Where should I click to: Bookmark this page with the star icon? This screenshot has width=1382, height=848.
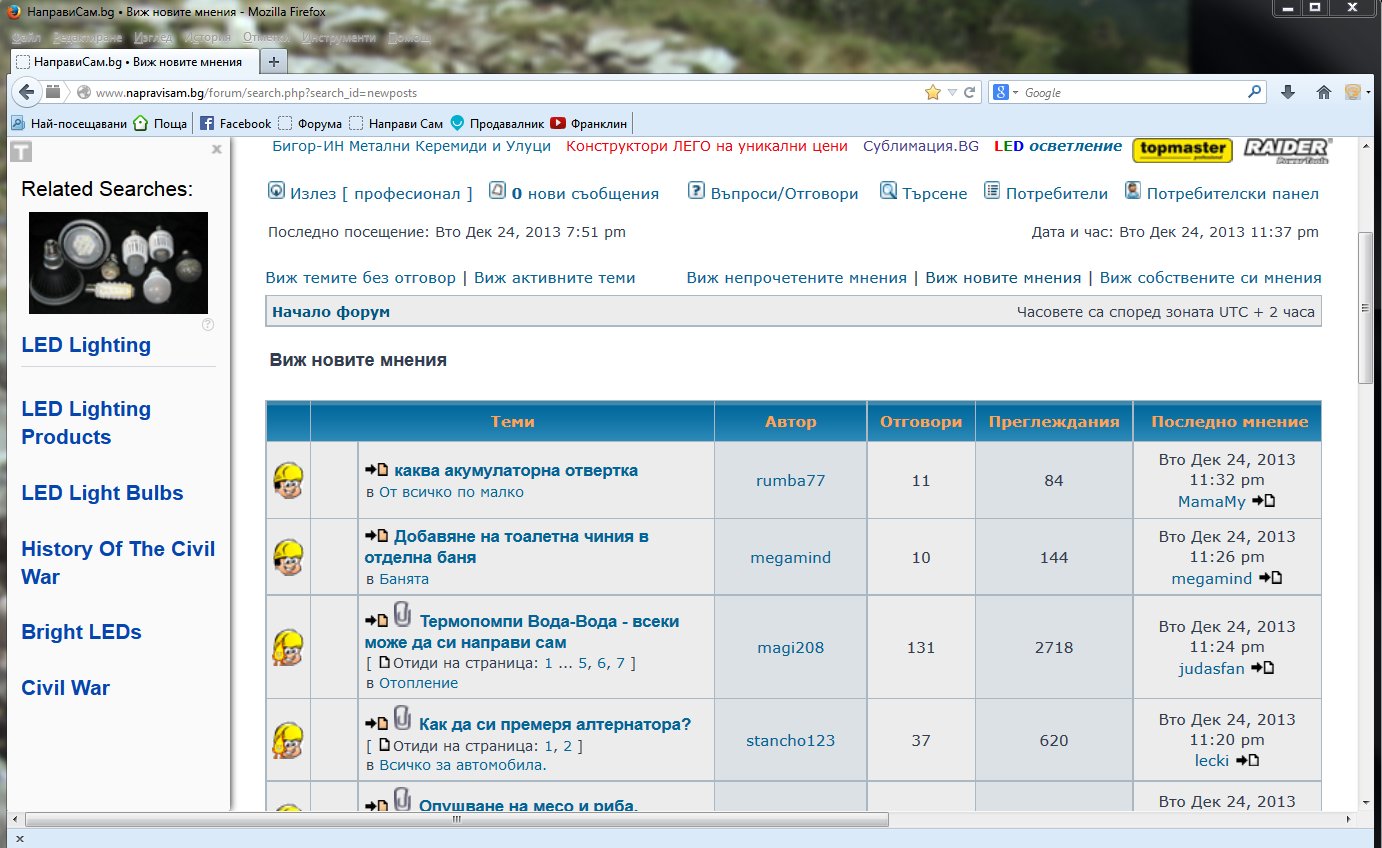pos(933,92)
